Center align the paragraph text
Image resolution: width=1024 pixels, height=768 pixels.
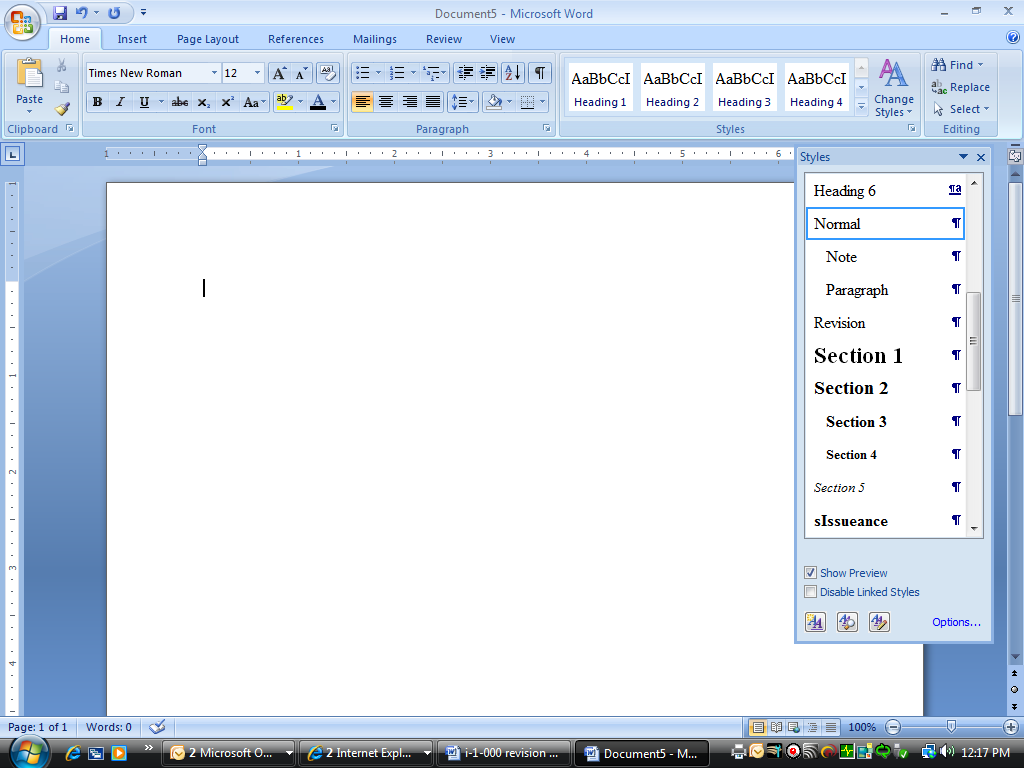(x=386, y=102)
